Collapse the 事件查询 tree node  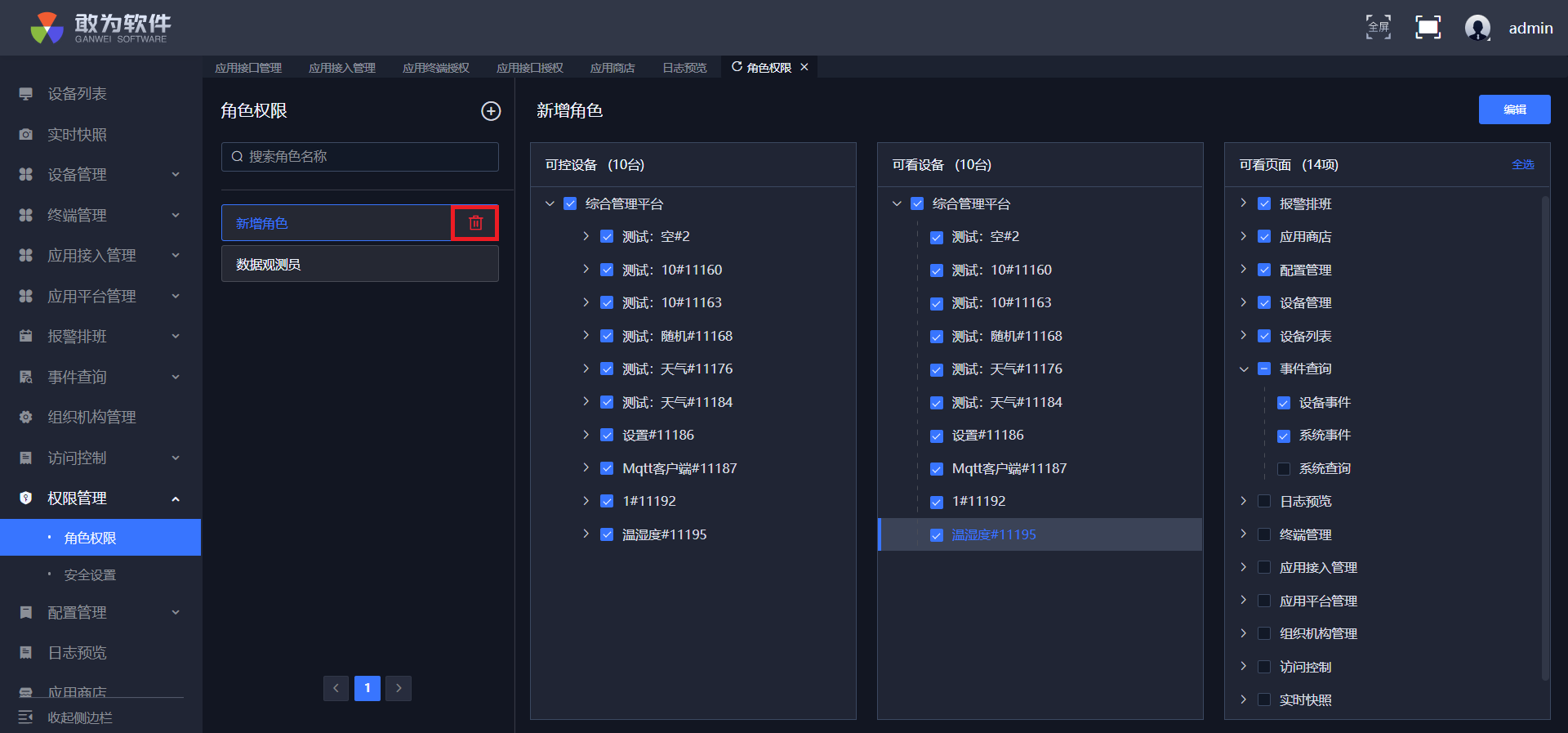(x=1244, y=369)
